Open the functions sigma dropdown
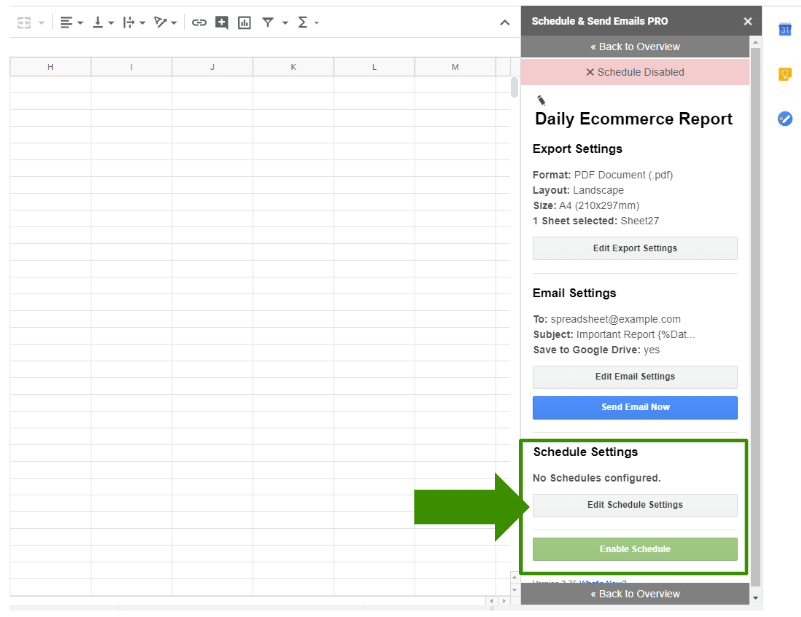 coord(308,22)
